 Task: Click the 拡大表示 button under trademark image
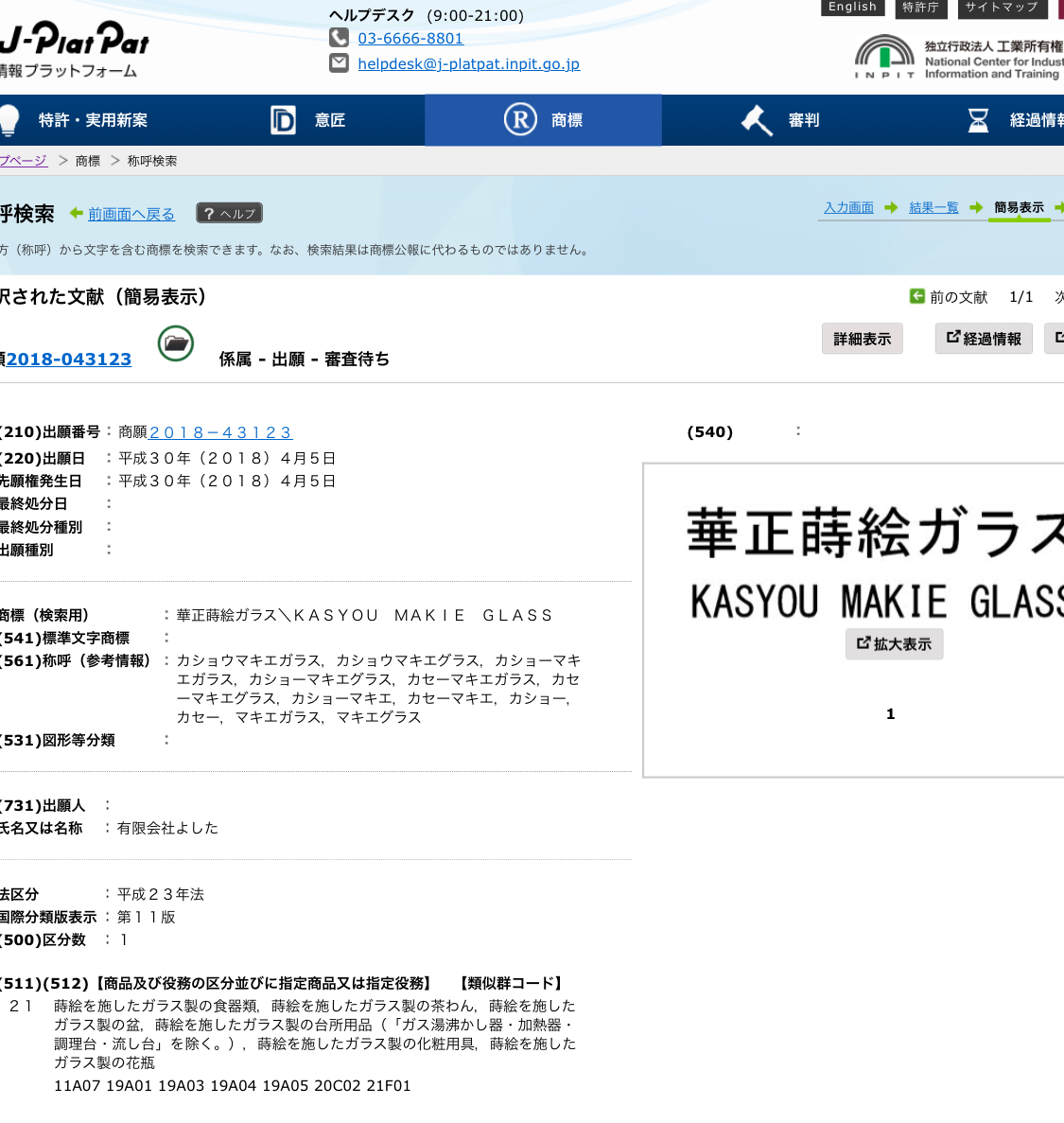(x=895, y=644)
